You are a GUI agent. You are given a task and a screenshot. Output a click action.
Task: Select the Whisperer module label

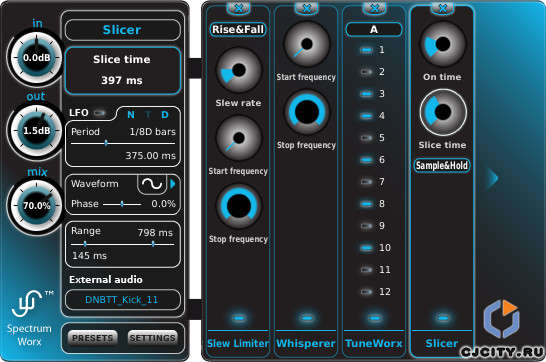306,343
